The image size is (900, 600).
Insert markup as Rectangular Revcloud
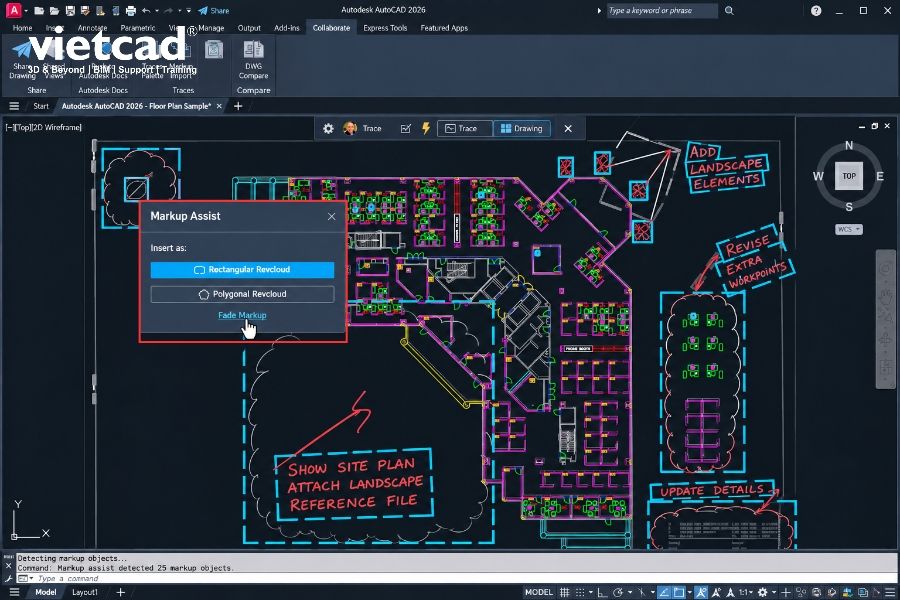tap(242, 270)
